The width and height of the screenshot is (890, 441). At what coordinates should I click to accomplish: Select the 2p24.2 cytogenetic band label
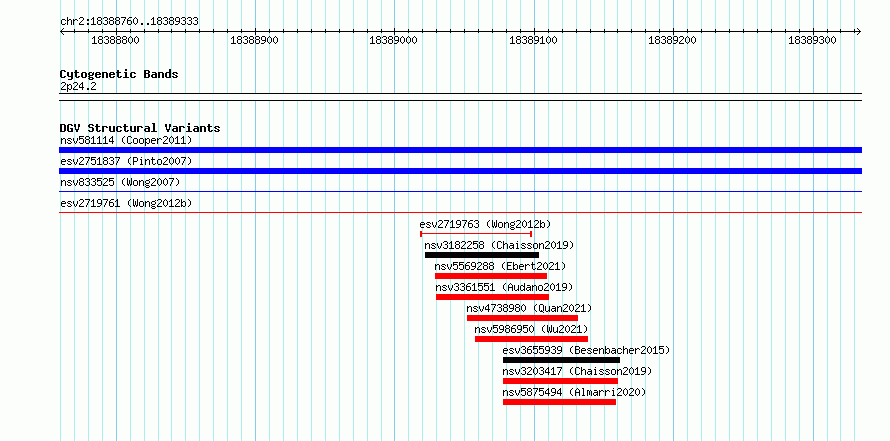(78, 86)
